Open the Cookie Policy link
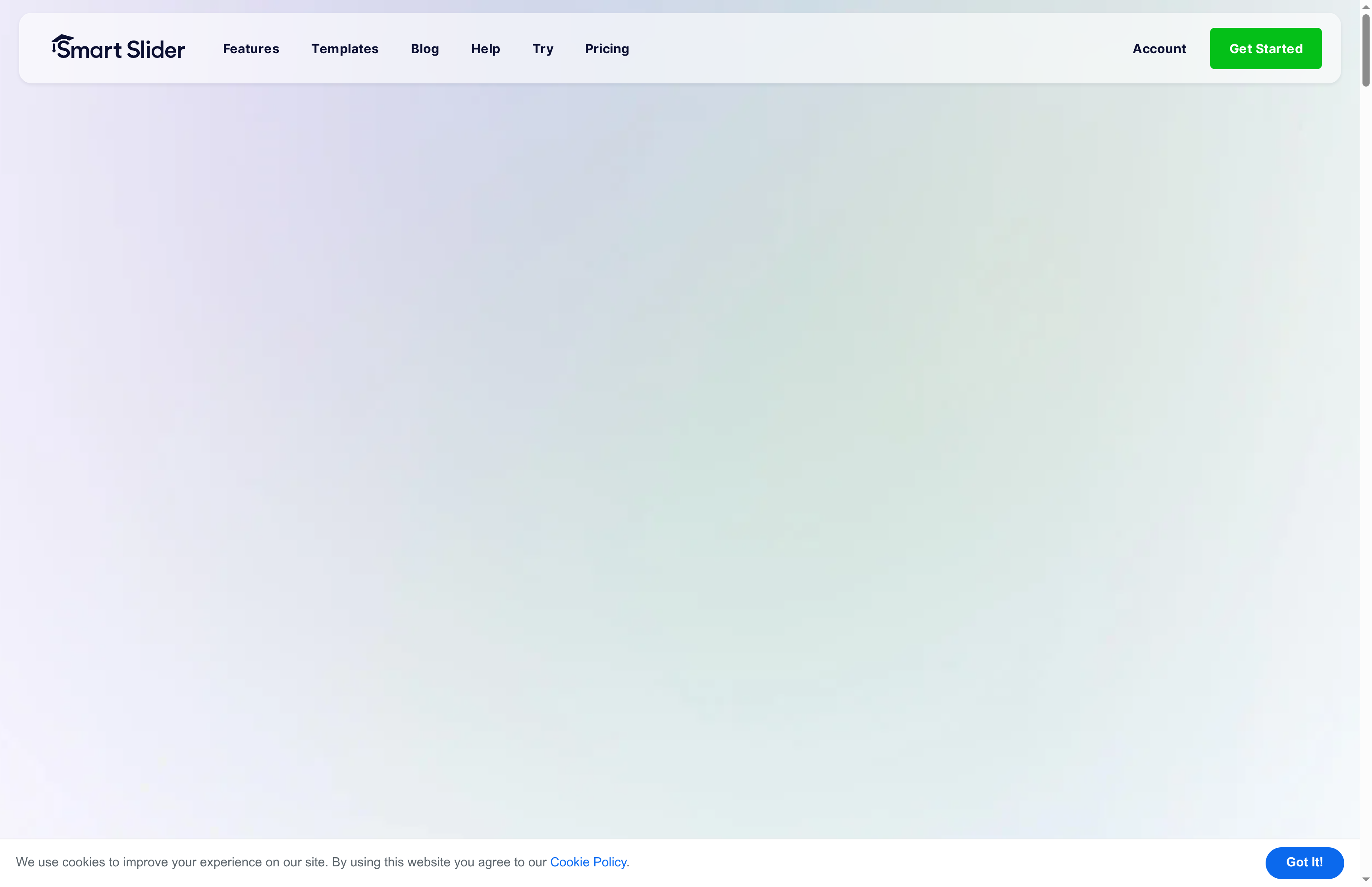Screen dimensions: 1372x887 tap(588, 862)
